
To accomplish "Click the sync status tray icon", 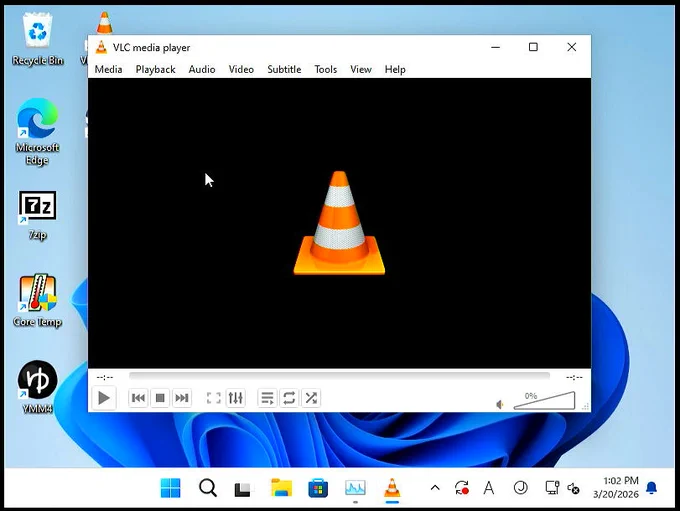I will [462, 488].
